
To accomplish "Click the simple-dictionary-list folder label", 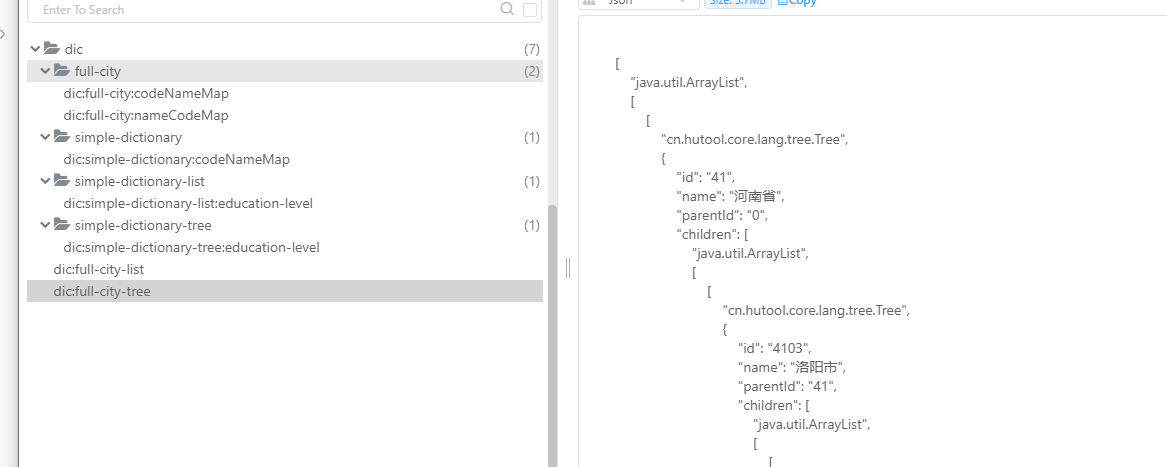I will 140,182.
